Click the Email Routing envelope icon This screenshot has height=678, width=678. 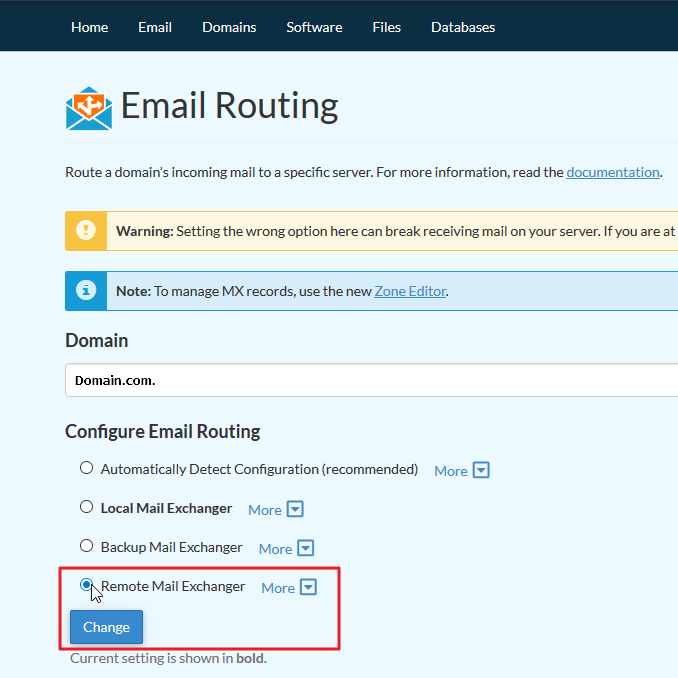[89, 108]
